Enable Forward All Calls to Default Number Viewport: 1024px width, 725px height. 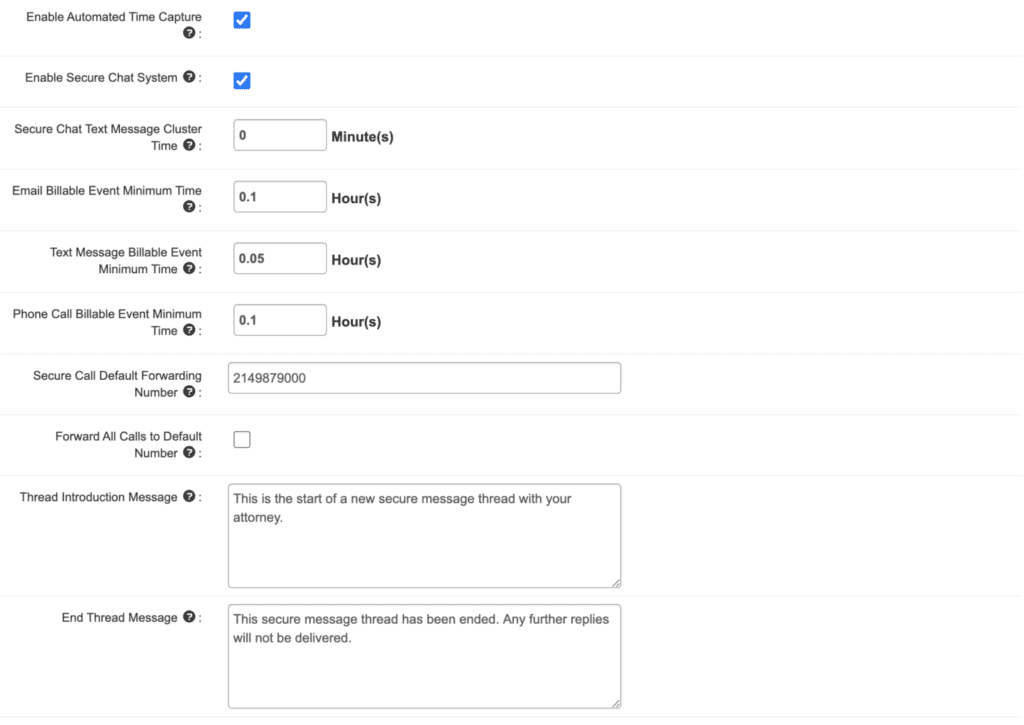242,439
